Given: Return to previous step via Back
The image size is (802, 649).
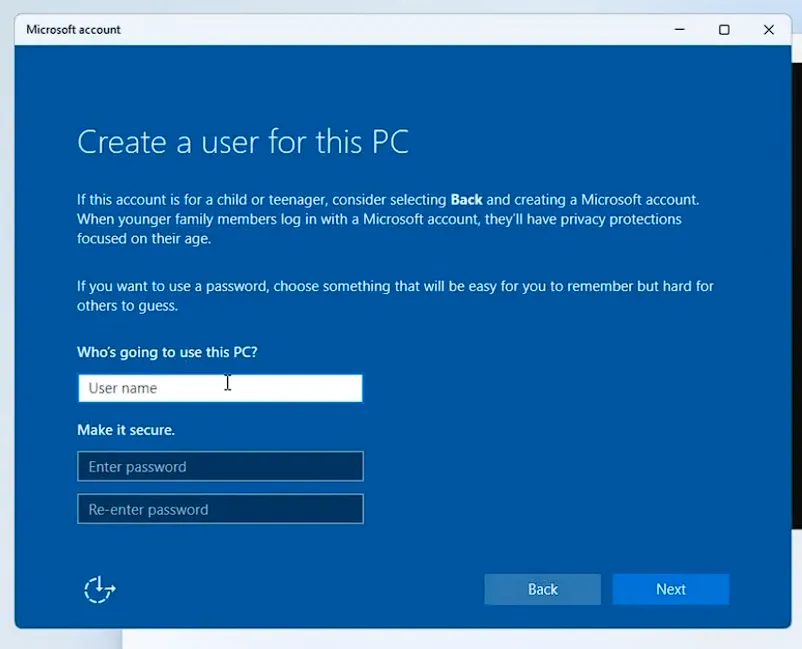Looking at the screenshot, I should point(542,589).
